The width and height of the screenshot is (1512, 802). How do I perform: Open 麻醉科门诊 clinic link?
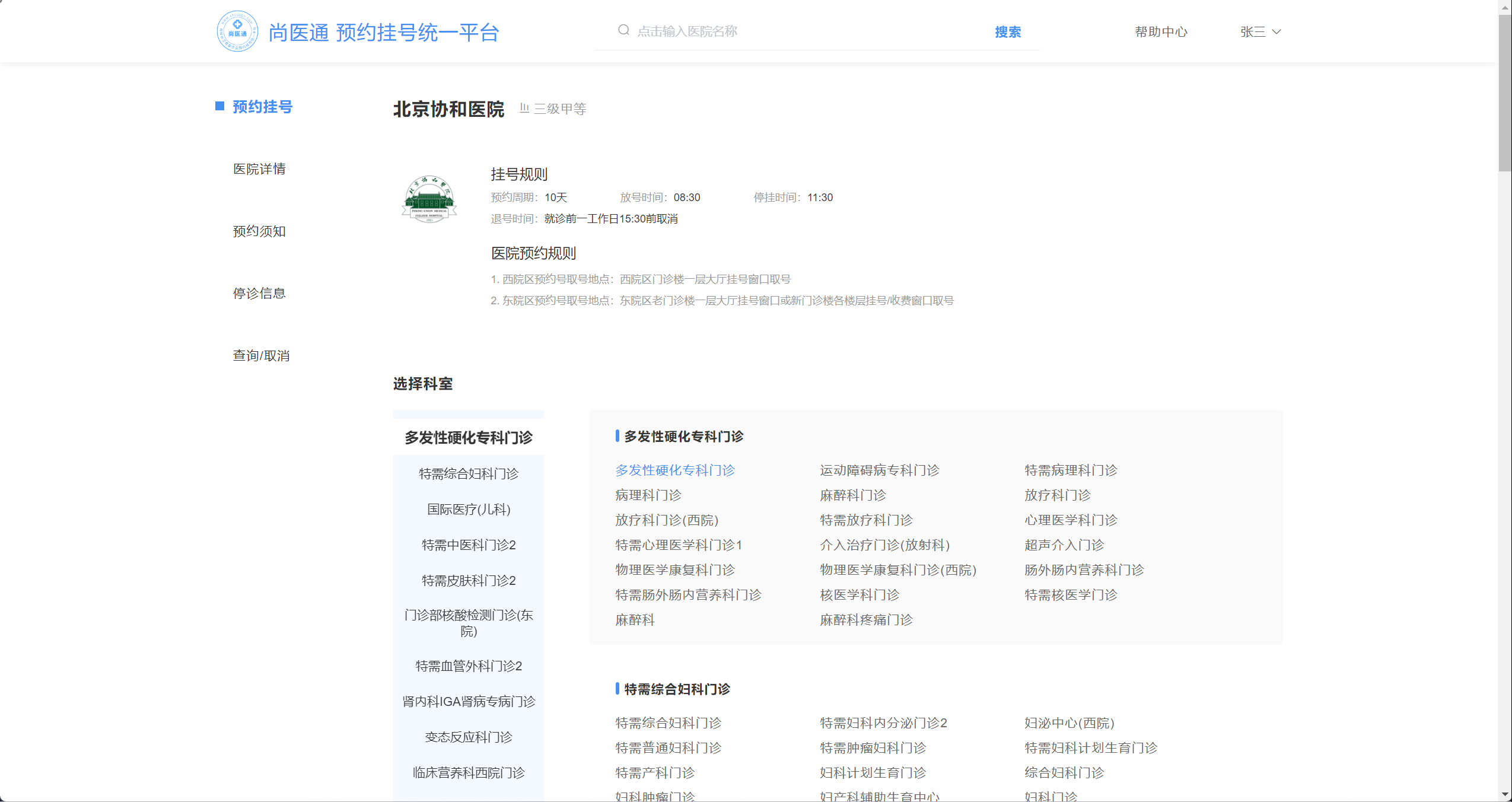pyautogui.click(x=853, y=495)
